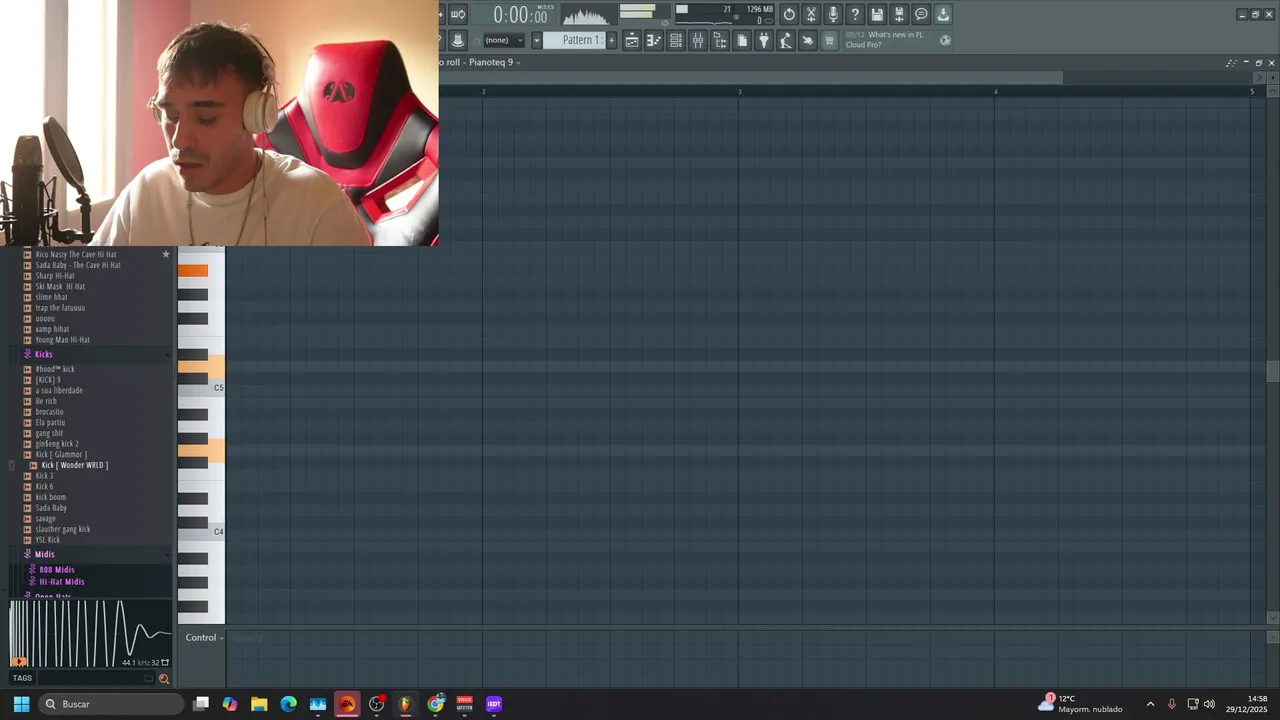Toggle the pattern/song loop mode button

coord(458,14)
